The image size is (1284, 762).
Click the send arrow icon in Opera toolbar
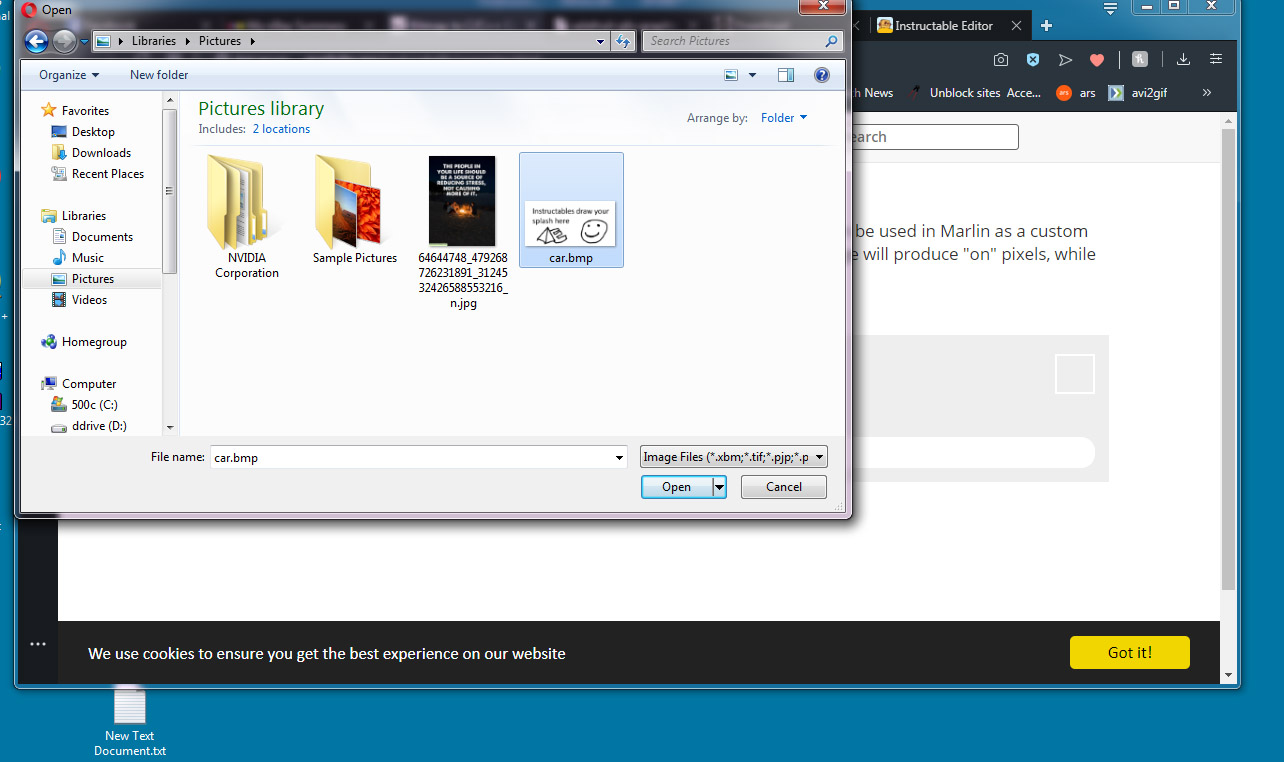pos(1065,60)
